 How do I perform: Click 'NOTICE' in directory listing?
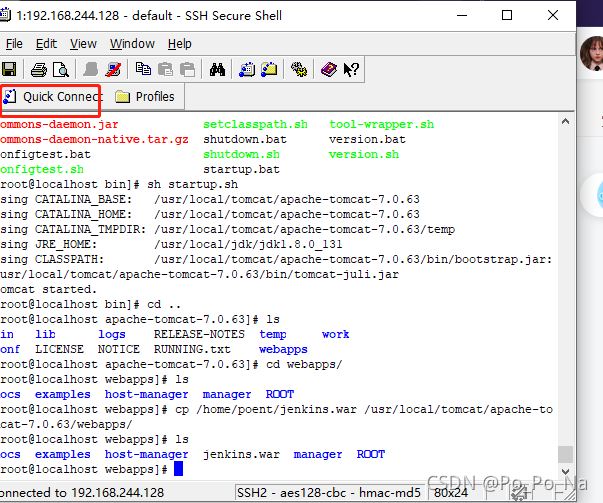click(119, 350)
